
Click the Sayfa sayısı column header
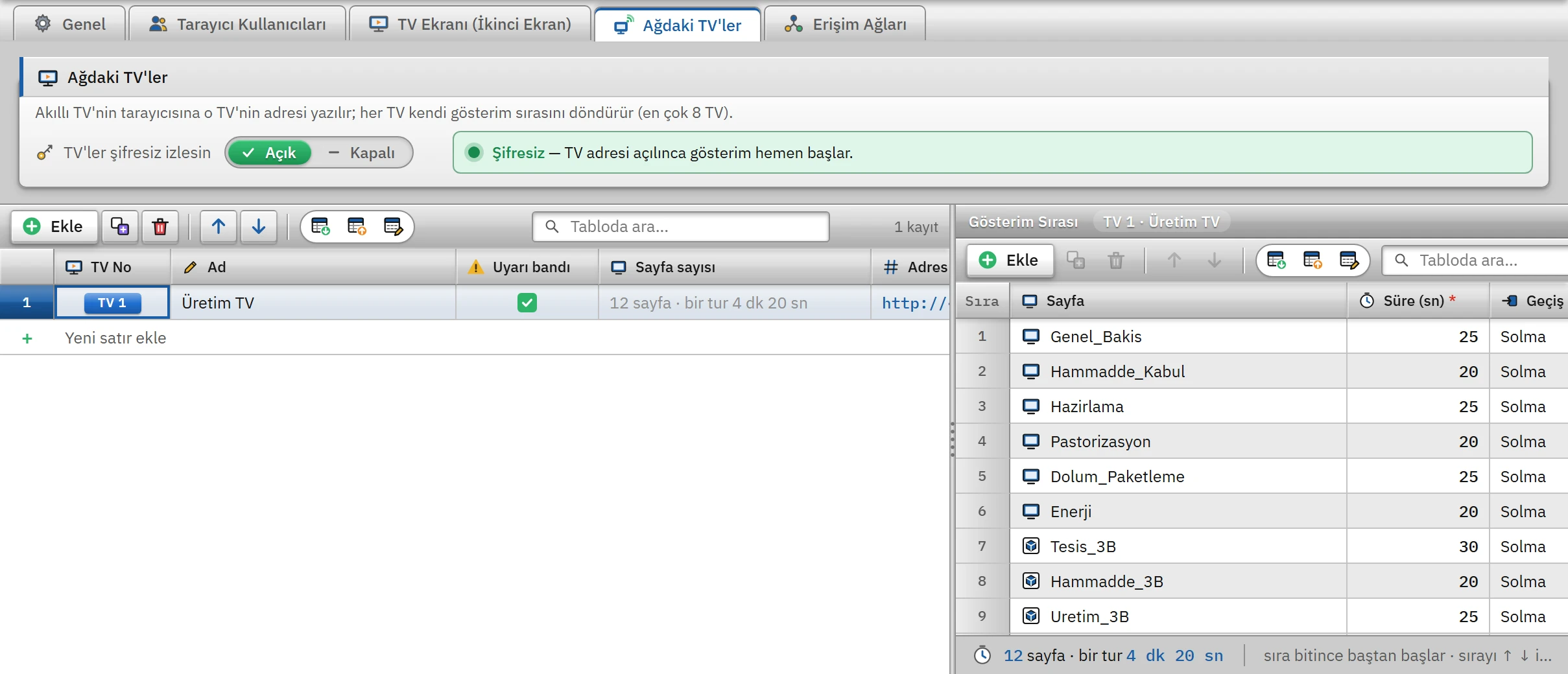735,267
